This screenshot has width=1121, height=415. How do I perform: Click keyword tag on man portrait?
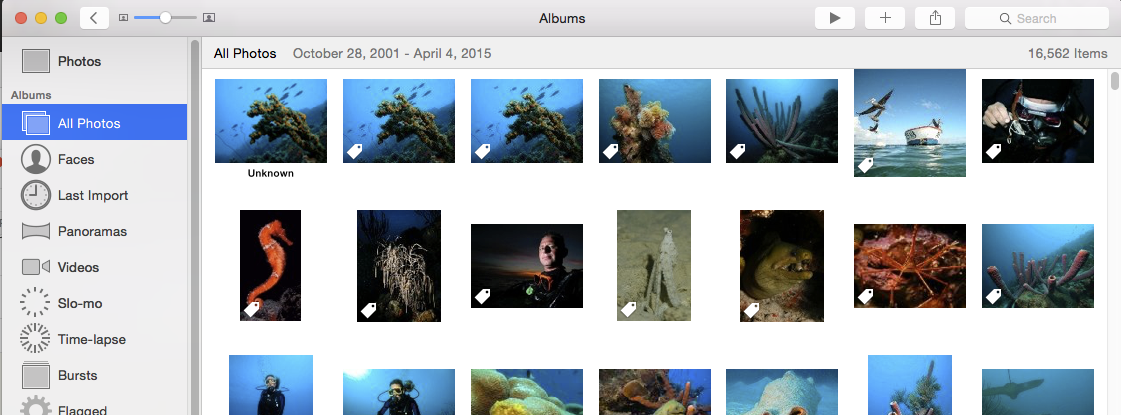click(x=483, y=296)
